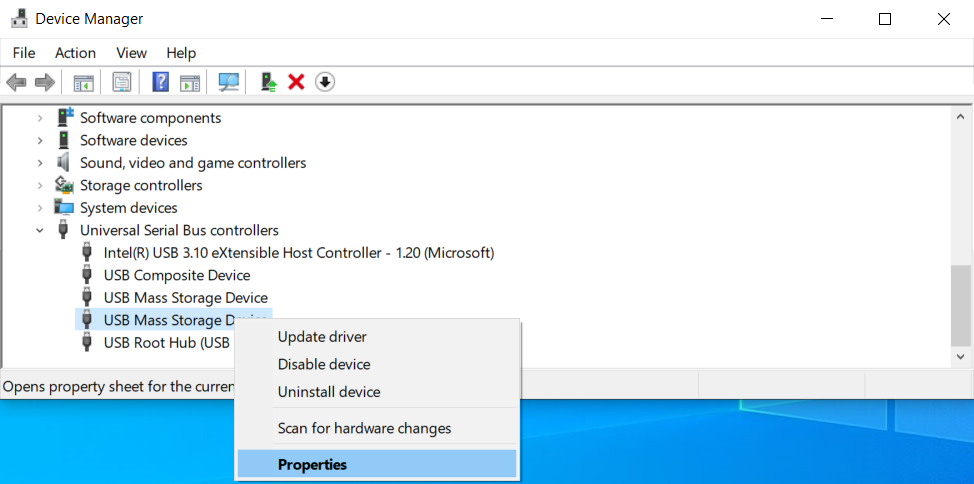Click the Forward arrow toolbar icon
Viewport: 974px width, 484px height.
point(45,81)
